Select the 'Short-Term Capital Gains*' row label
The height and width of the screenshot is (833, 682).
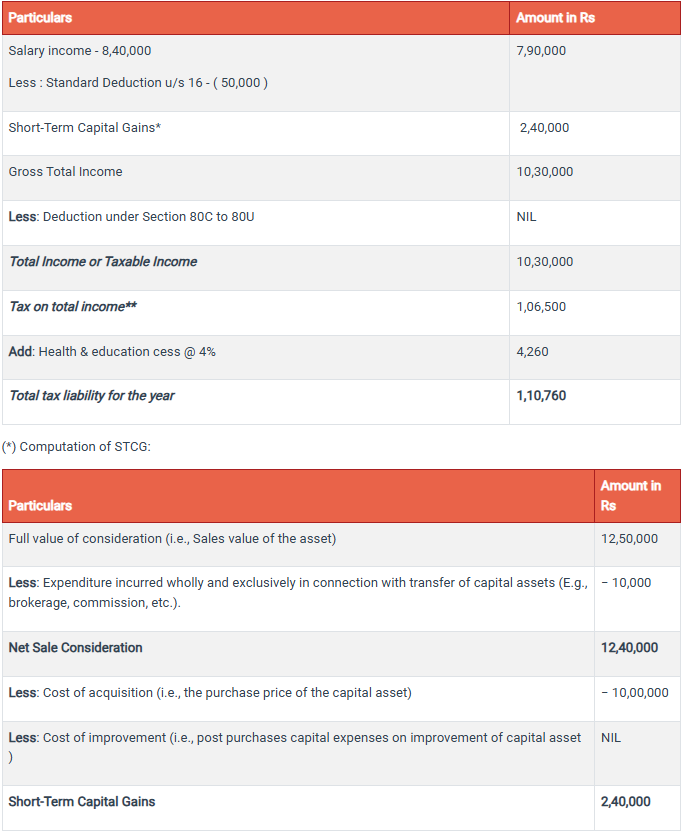pyautogui.click(x=85, y=127)
